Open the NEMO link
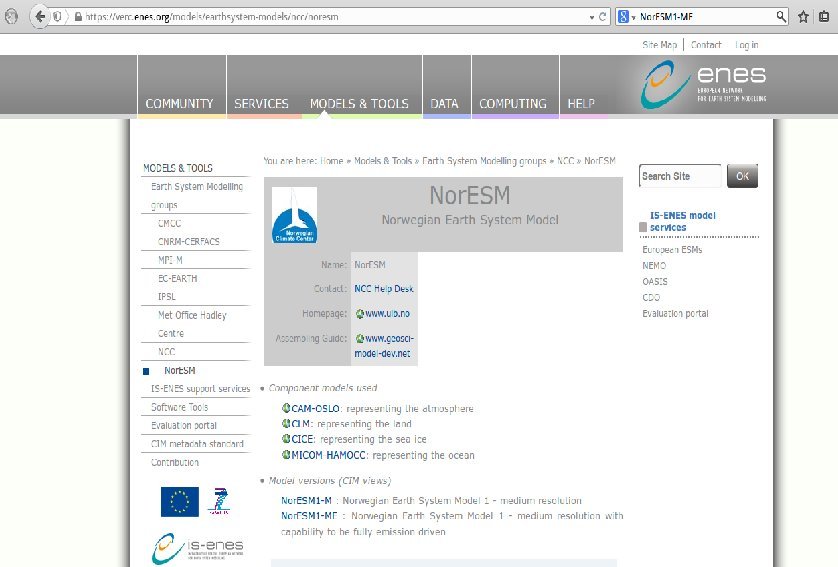Viewport: 838px width, 567px height. pos(654,266)
